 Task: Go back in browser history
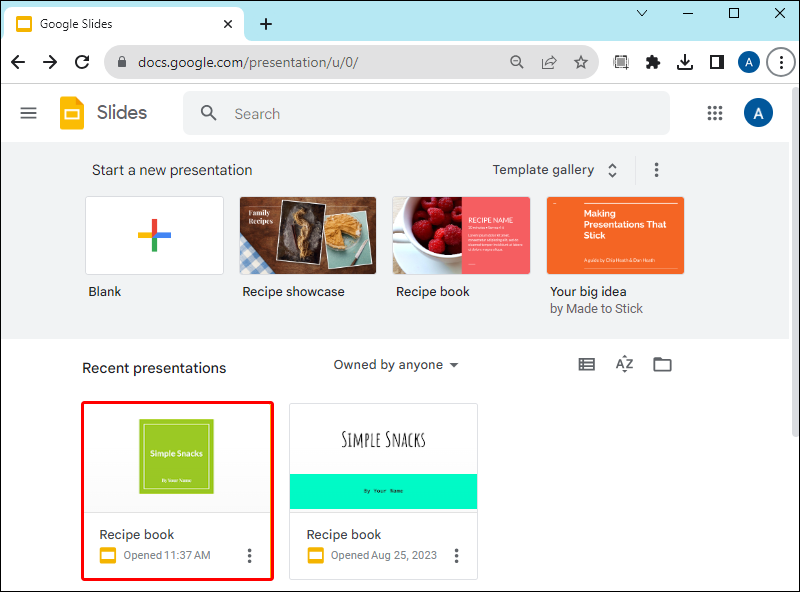coord(18,62)
